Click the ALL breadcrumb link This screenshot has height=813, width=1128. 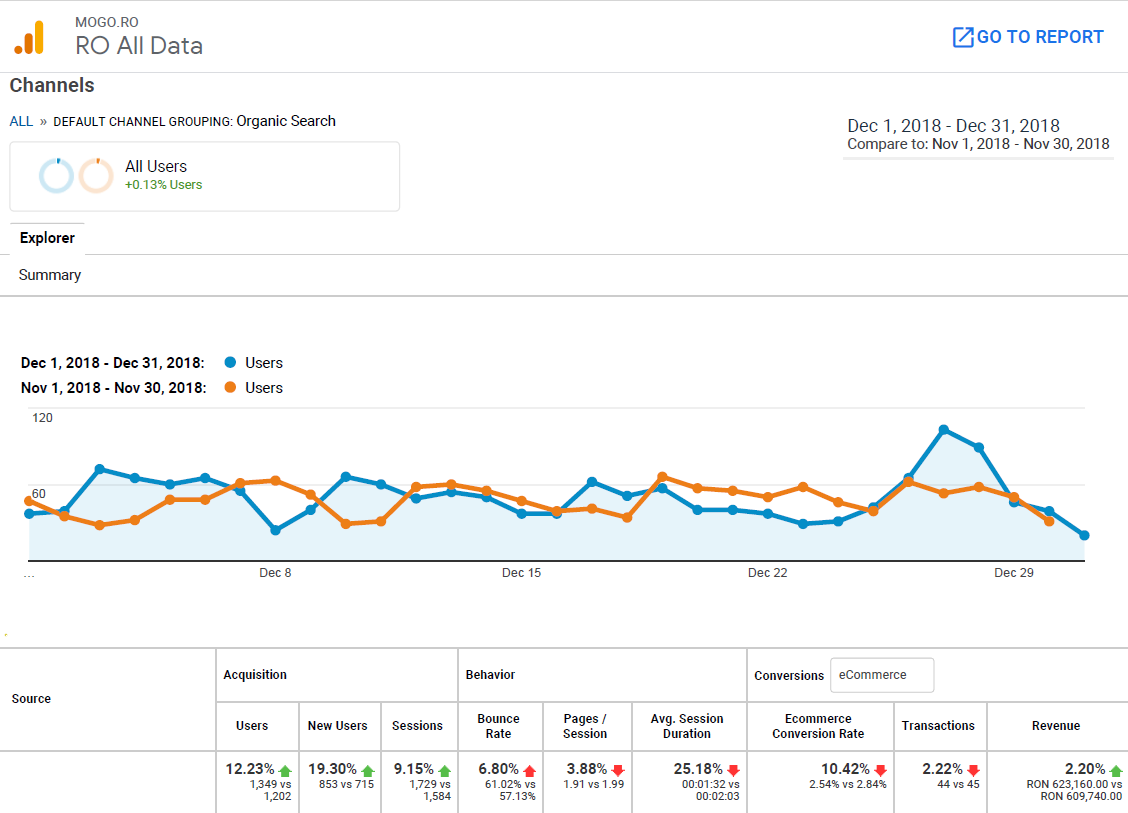coord(20,121)
